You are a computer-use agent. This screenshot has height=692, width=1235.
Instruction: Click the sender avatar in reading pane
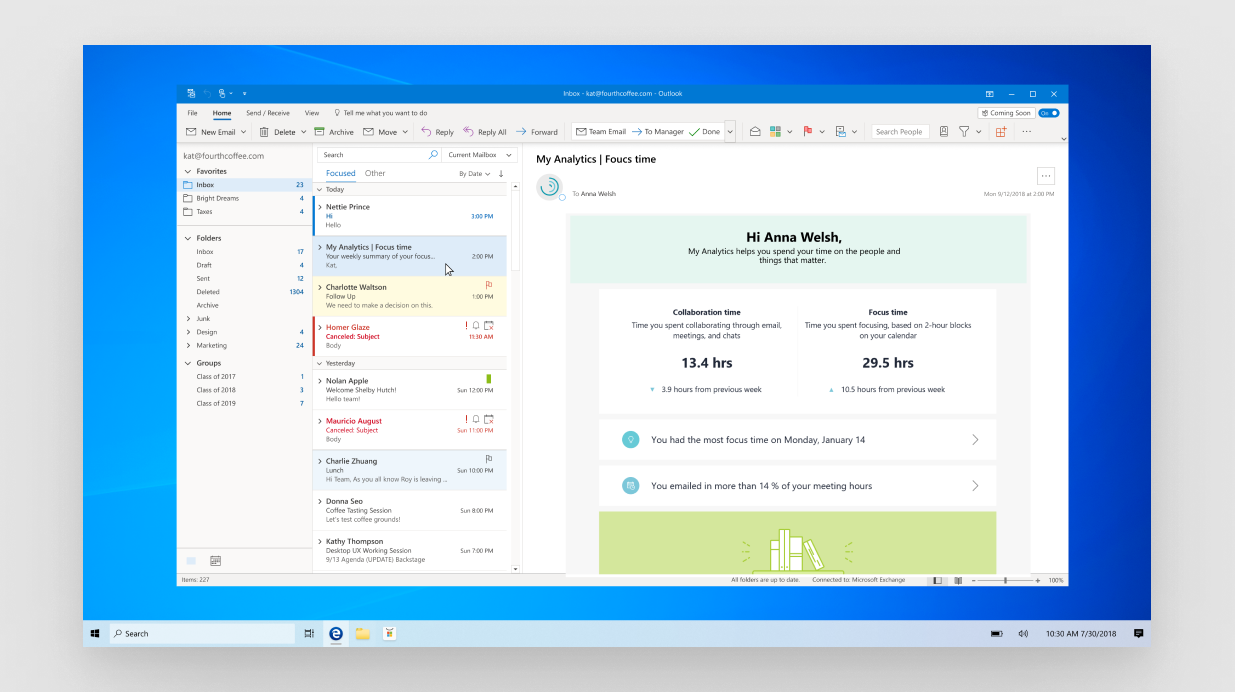point(549,187)
